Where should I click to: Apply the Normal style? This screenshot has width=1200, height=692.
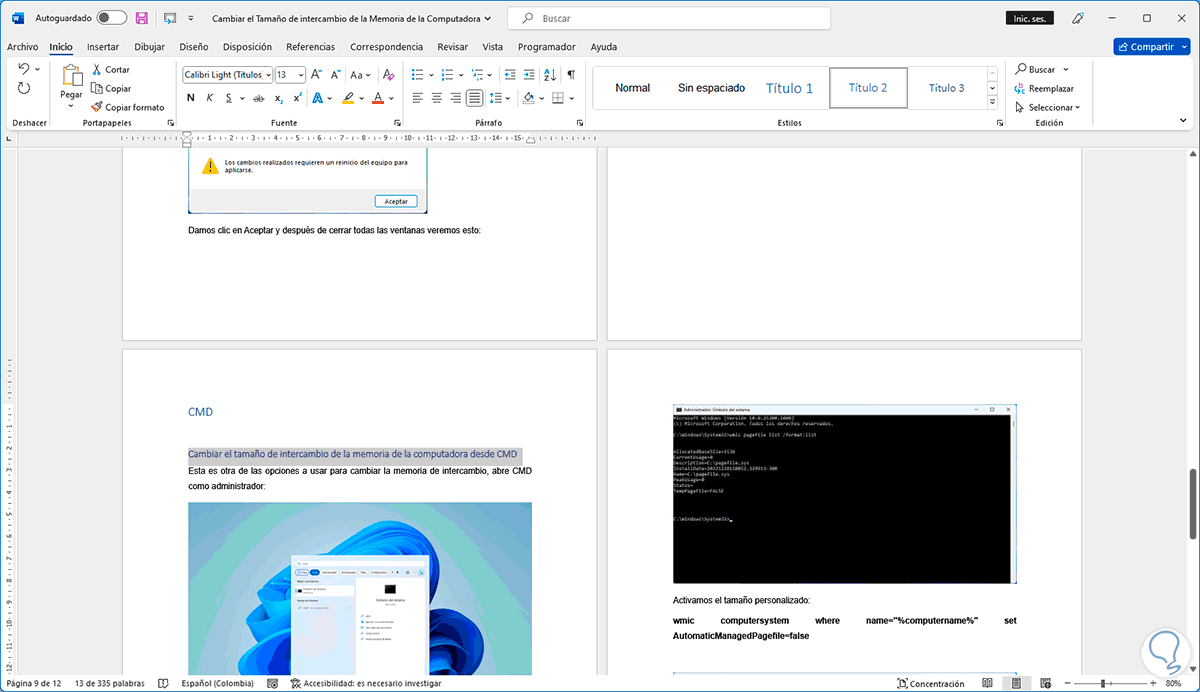632,88
